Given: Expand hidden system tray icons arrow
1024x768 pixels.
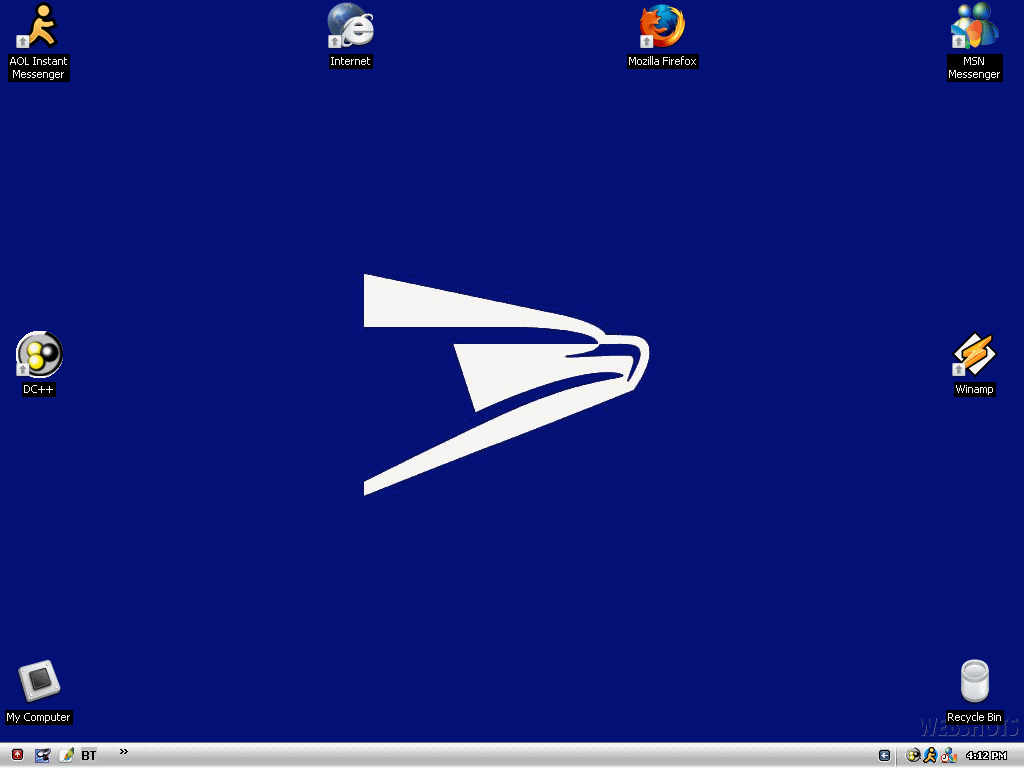Looking at the screenshot, I should click(x=885, y=755).
